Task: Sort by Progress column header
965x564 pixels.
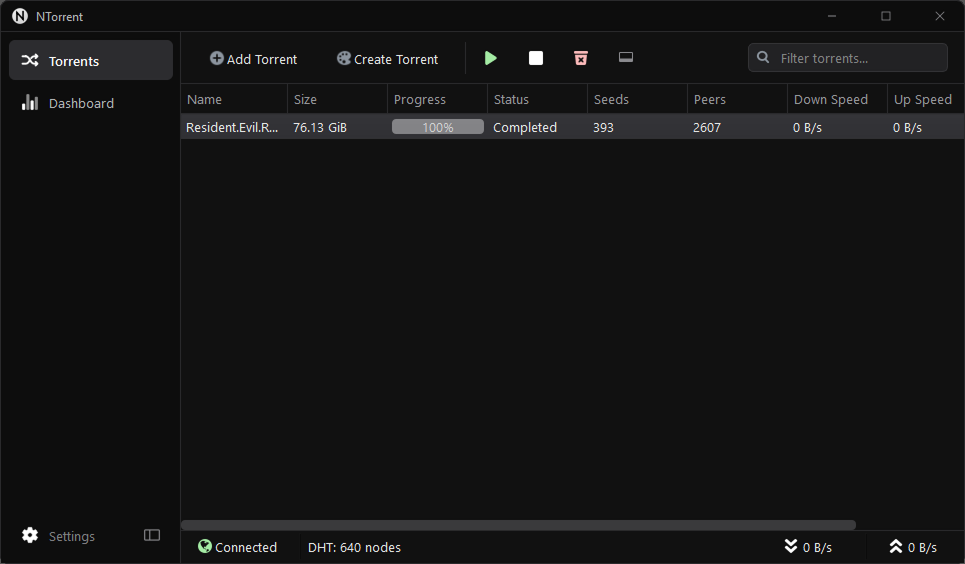Action: click(437, 99)
